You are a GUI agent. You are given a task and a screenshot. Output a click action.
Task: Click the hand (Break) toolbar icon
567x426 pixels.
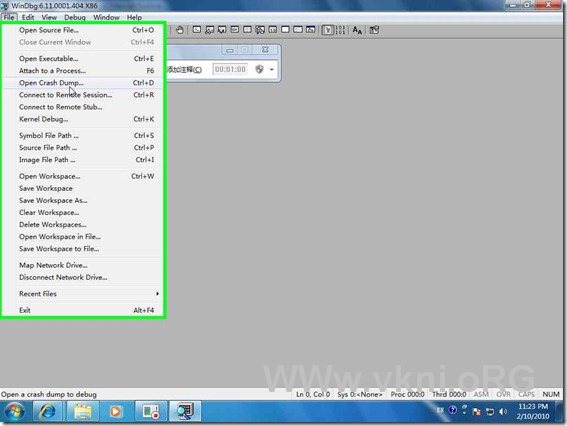(180, 30)
